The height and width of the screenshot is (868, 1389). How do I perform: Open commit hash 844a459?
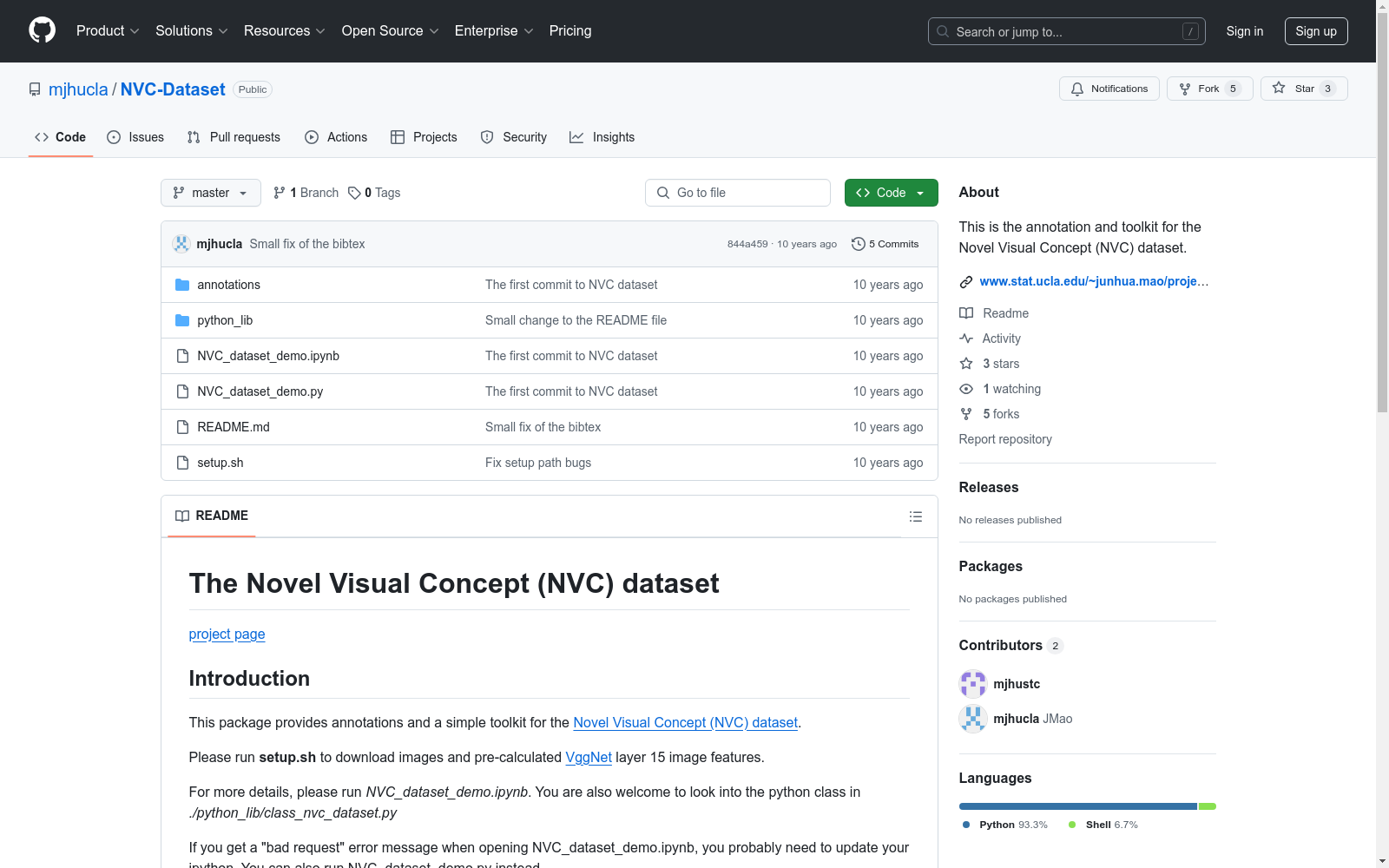[747, 244]
